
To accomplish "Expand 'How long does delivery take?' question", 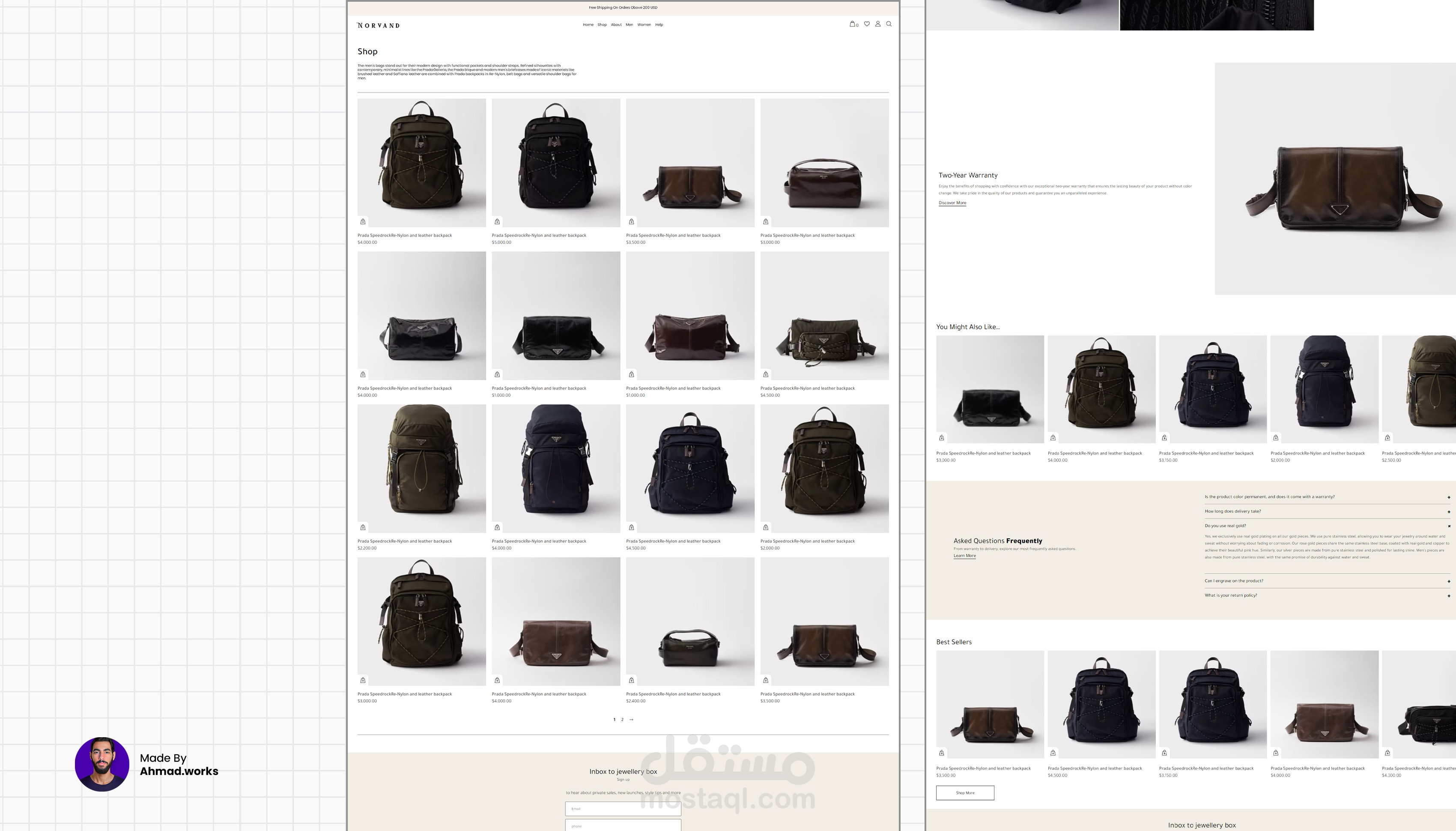I will [1449, 512].
